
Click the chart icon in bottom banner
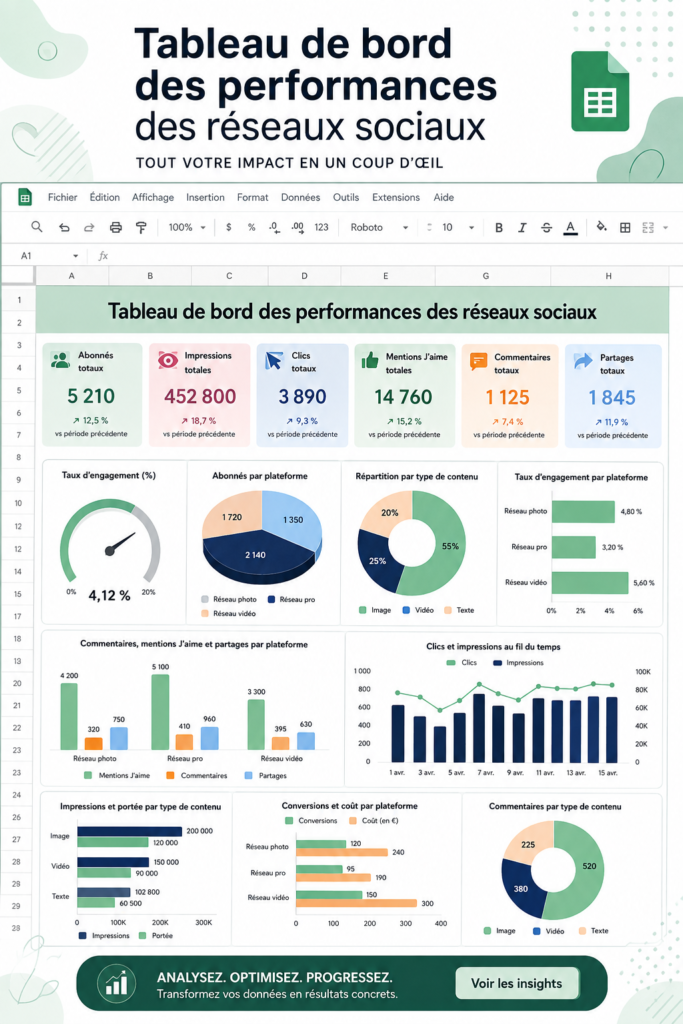(x=116, y=982)
